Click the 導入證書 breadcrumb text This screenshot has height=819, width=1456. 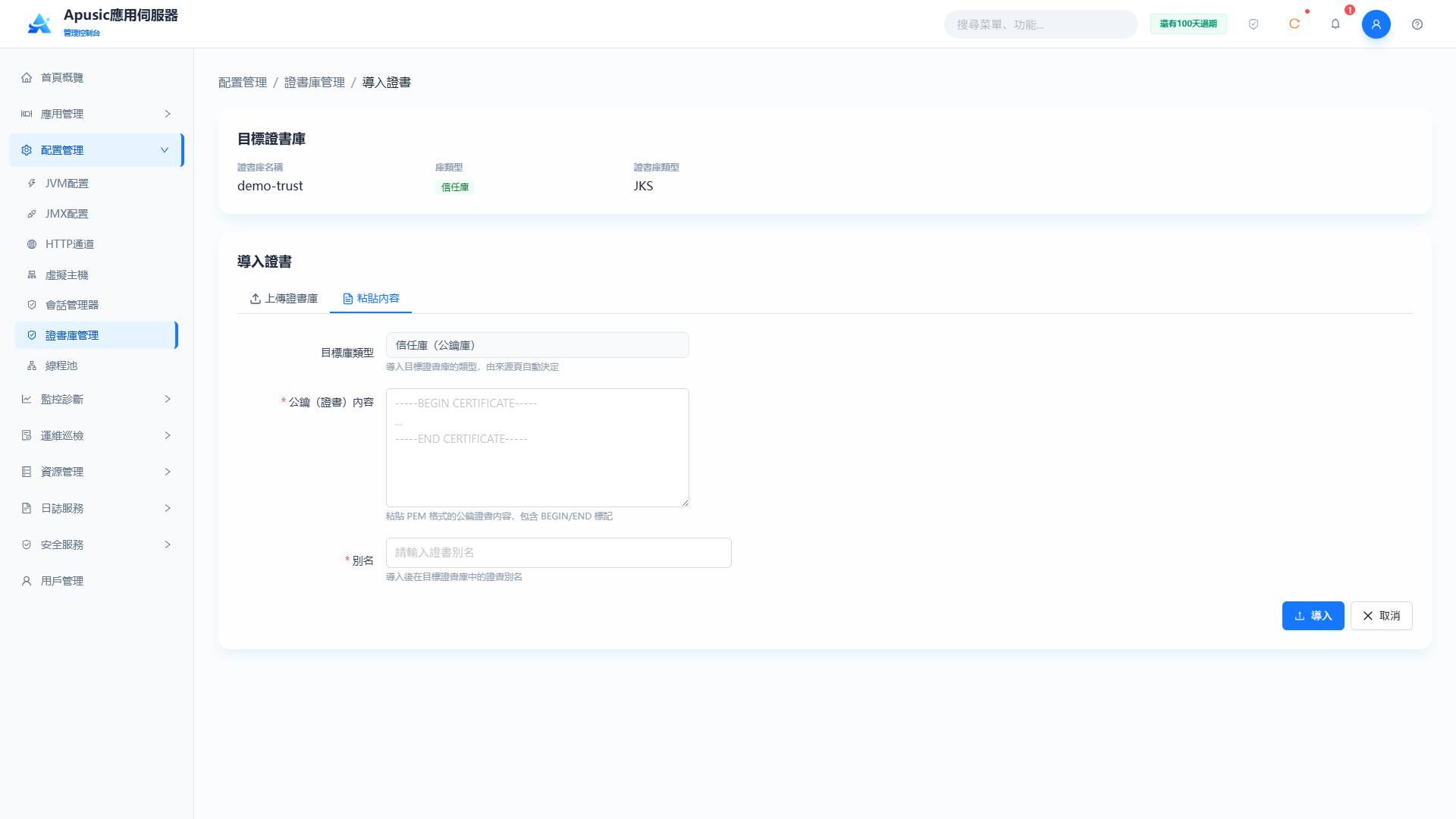387,83
